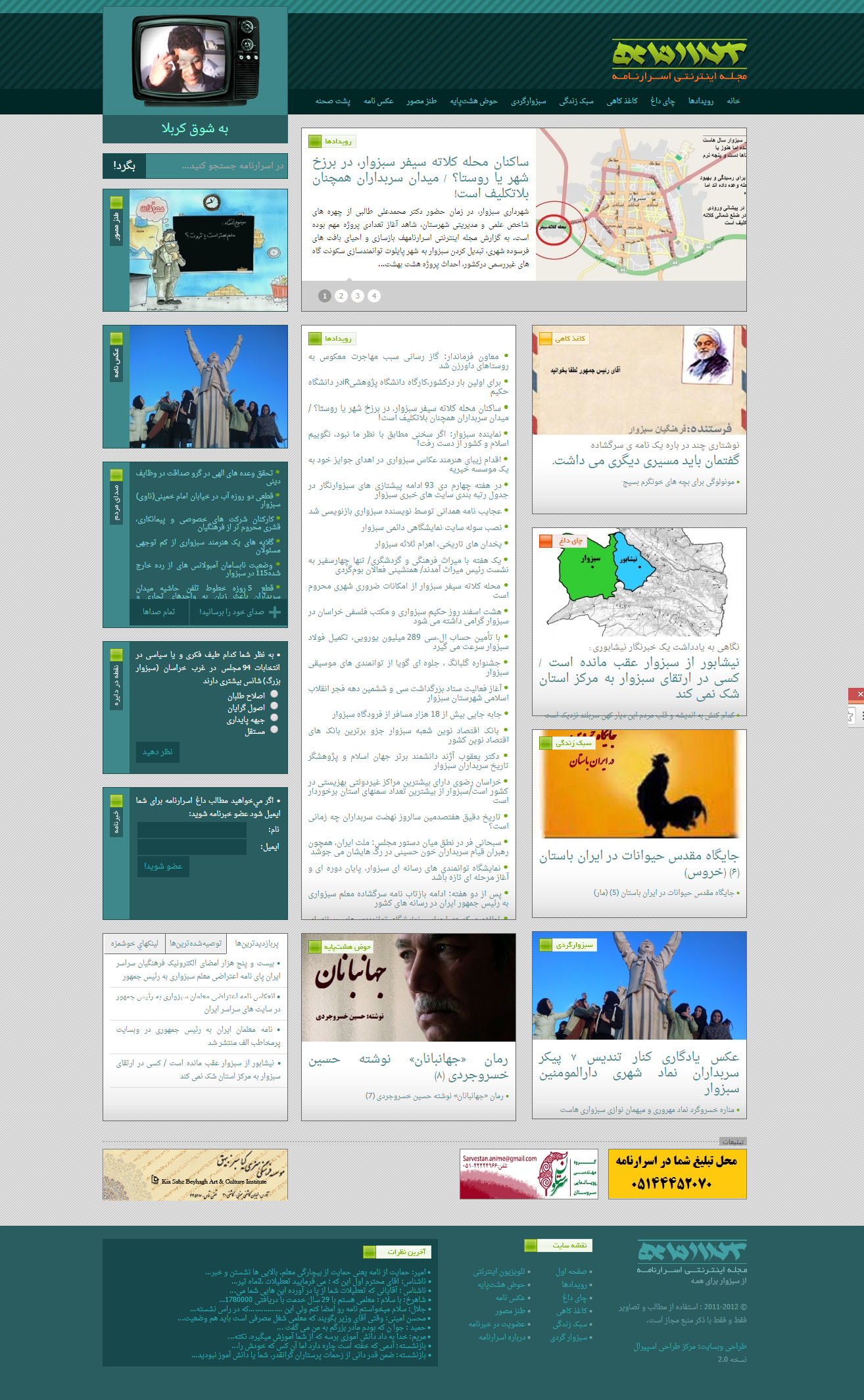Switch to the پربازدیدترین‌ها tab
This screenshot has width=864, height=1400.
(257, 944)
